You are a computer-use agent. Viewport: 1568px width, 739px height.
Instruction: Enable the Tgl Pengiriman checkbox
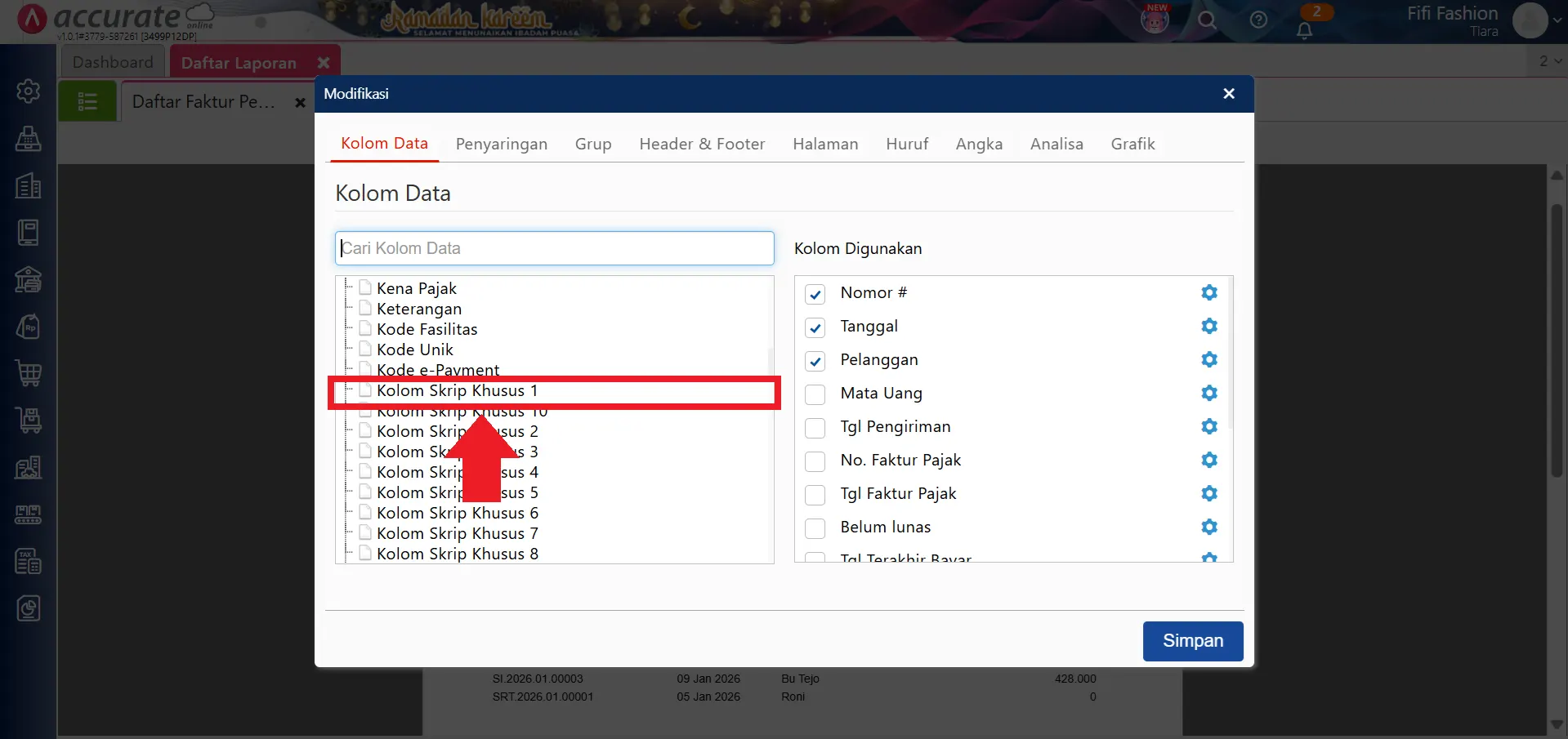coord(815,428)
